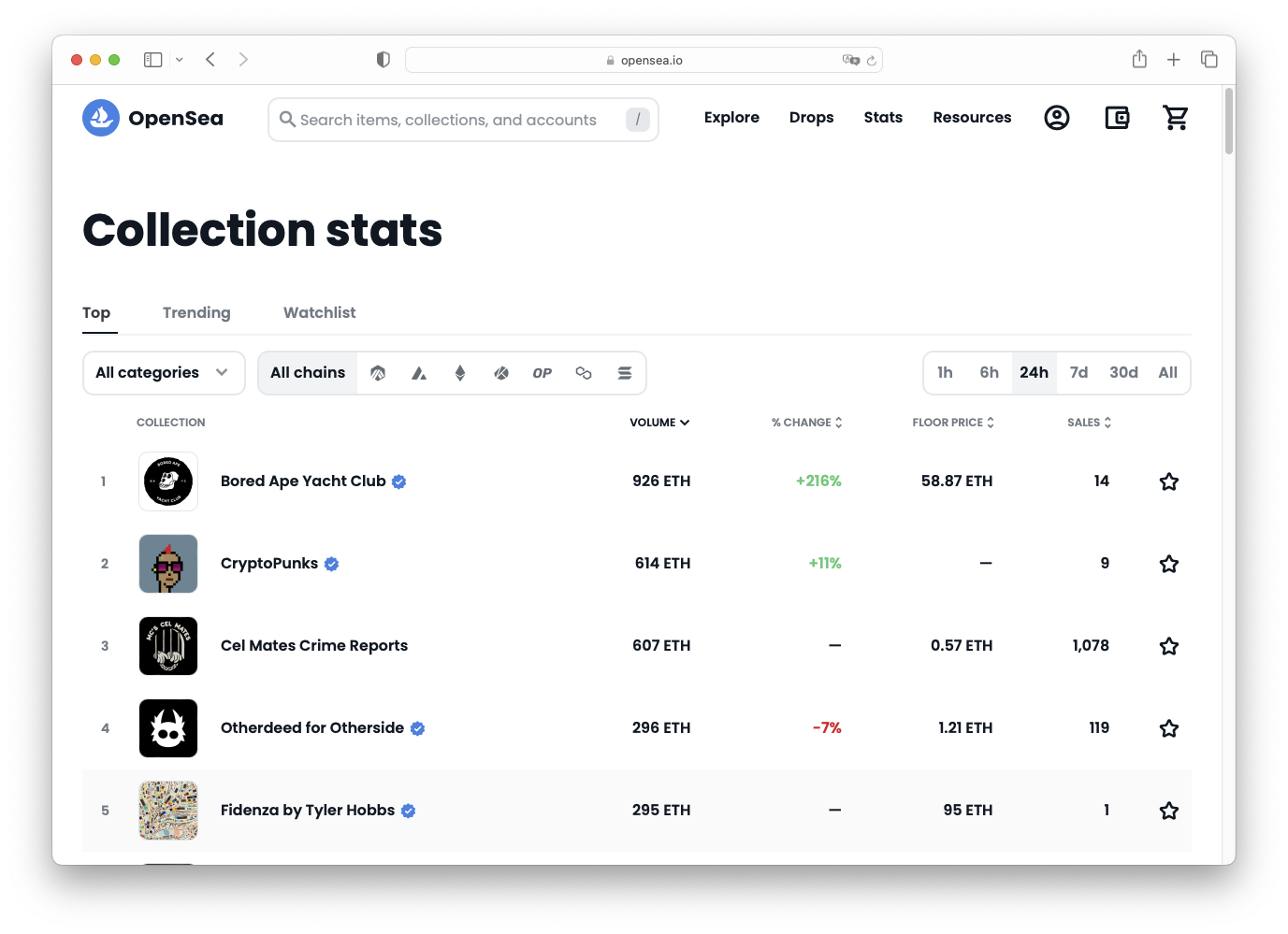Switch to the Trending tab
This screenshot has height=934, width=1288.
click(x=196, y=313)
